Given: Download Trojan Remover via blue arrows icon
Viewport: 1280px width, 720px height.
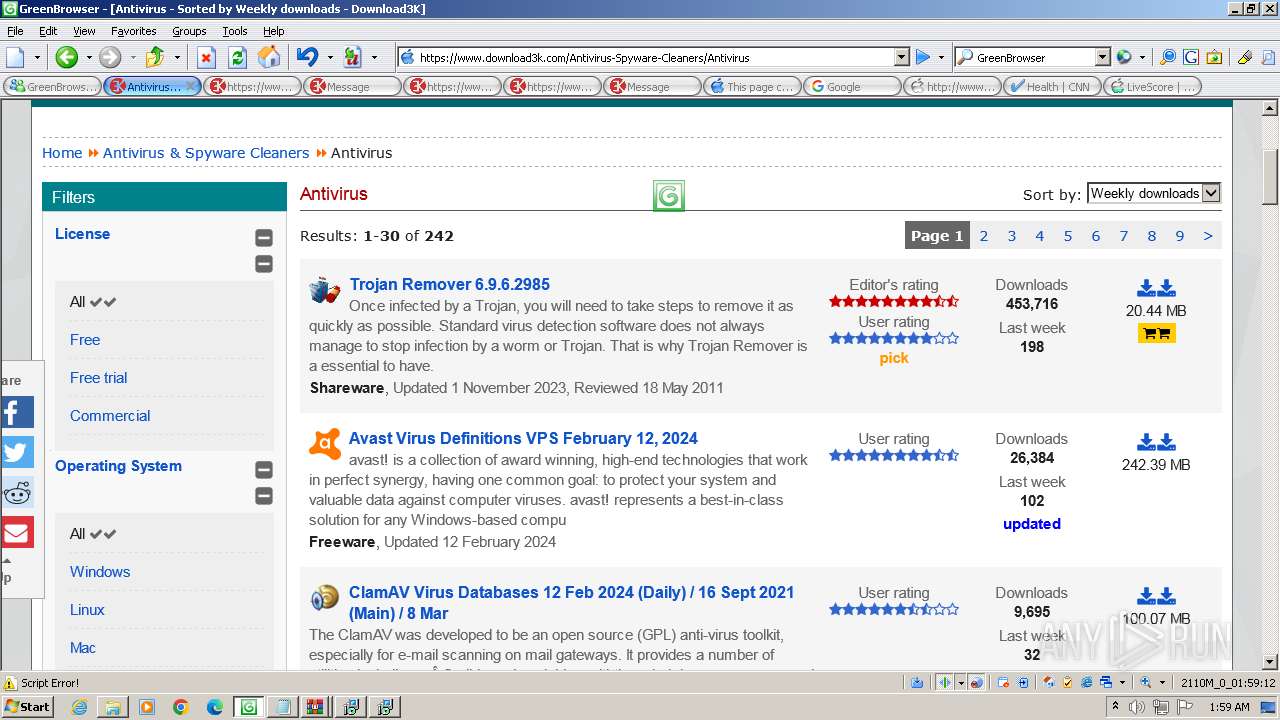Looking at the screenshot, I should 1156,288.
